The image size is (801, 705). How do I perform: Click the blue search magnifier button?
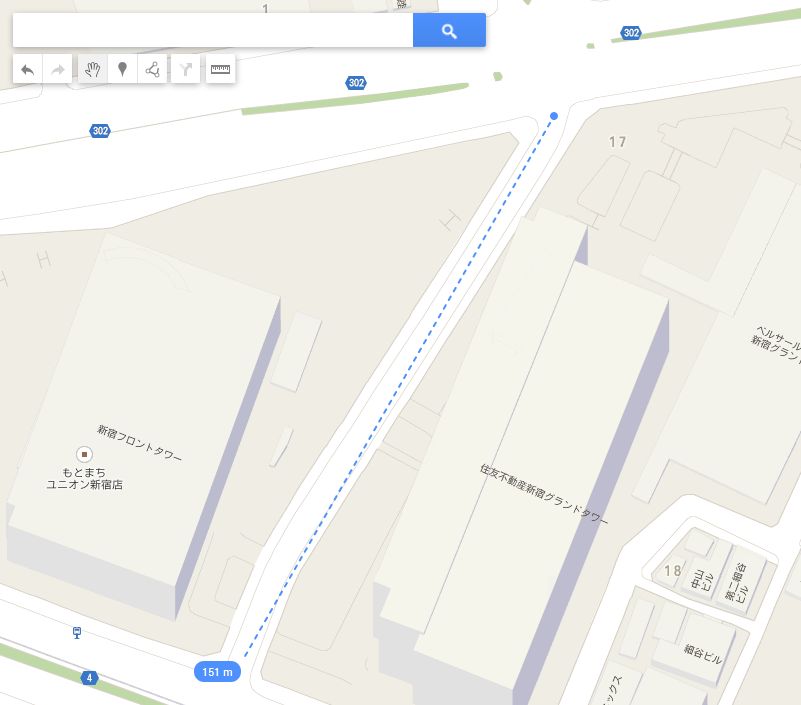(x=449, y=31)
